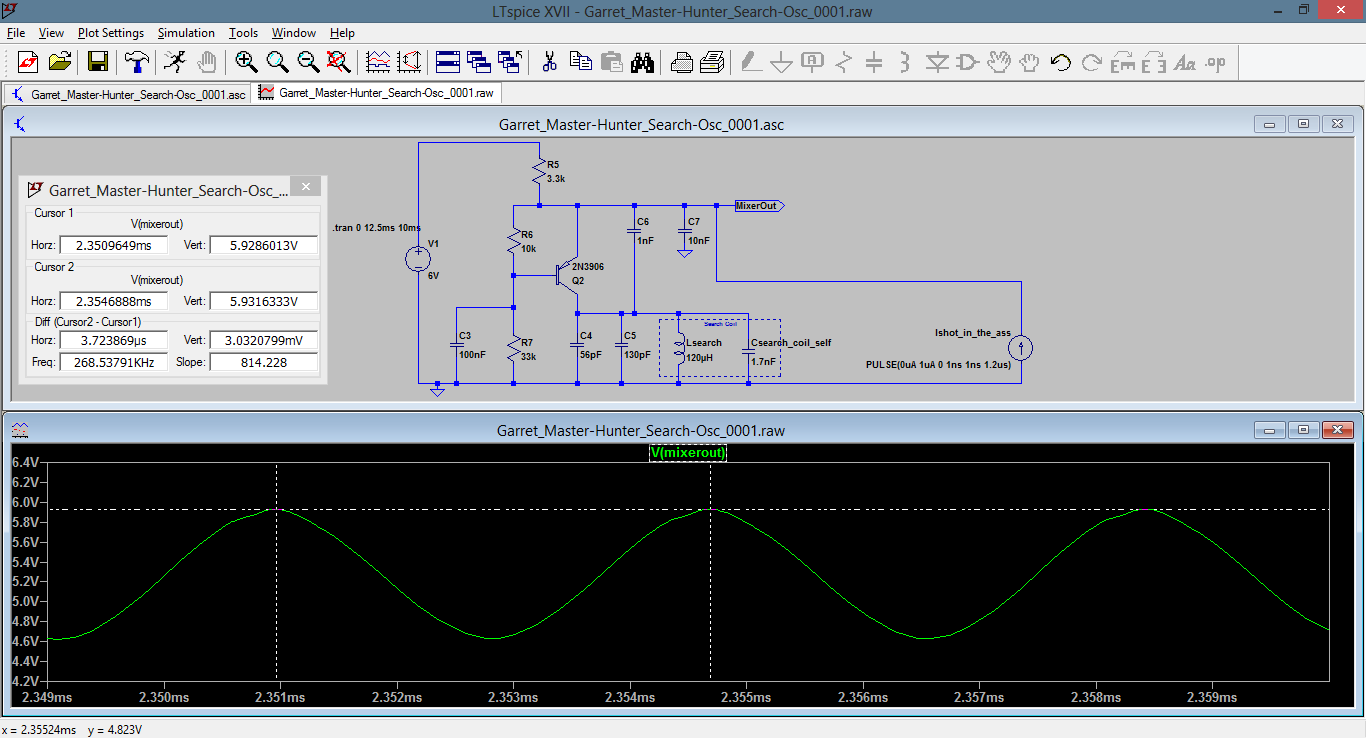This screenshot has height=740, width=1366.
Task: Click the V(mixerout) trace label
Action: [688, 453]
